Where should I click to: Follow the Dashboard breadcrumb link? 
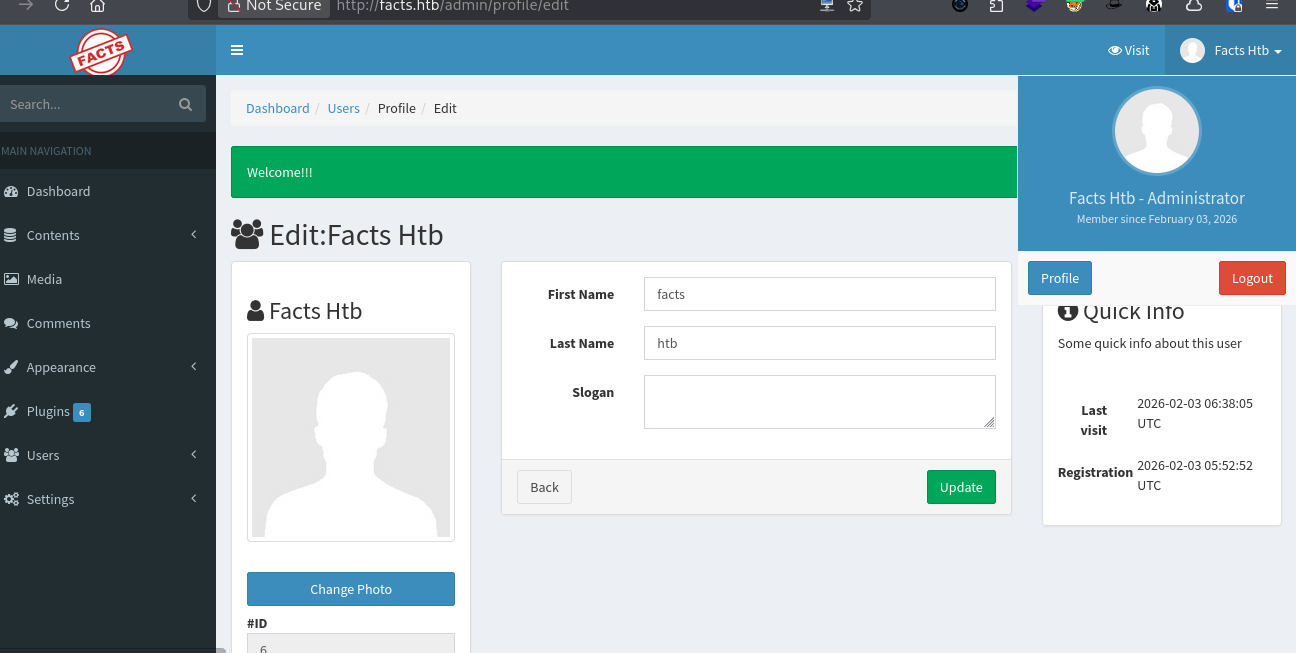[x=277, y=108]
